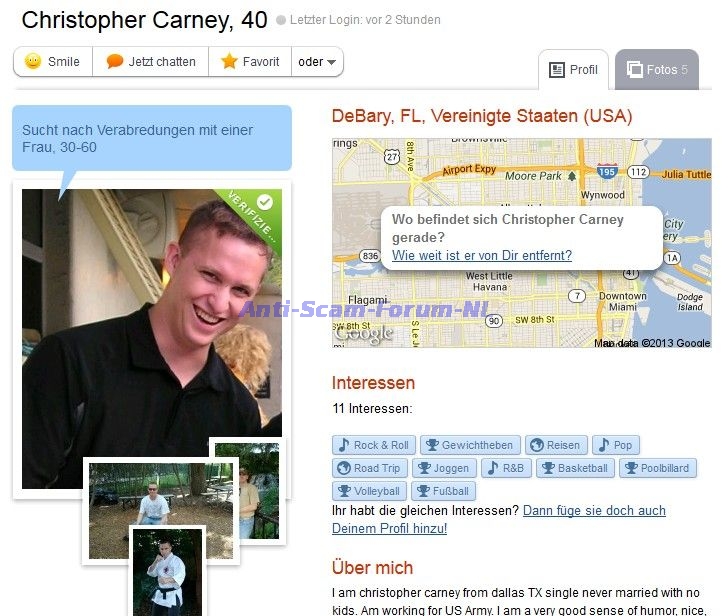Choose the Road Trip interest tag
Viewport: 728px width, 616px height.
pos(370,468)
